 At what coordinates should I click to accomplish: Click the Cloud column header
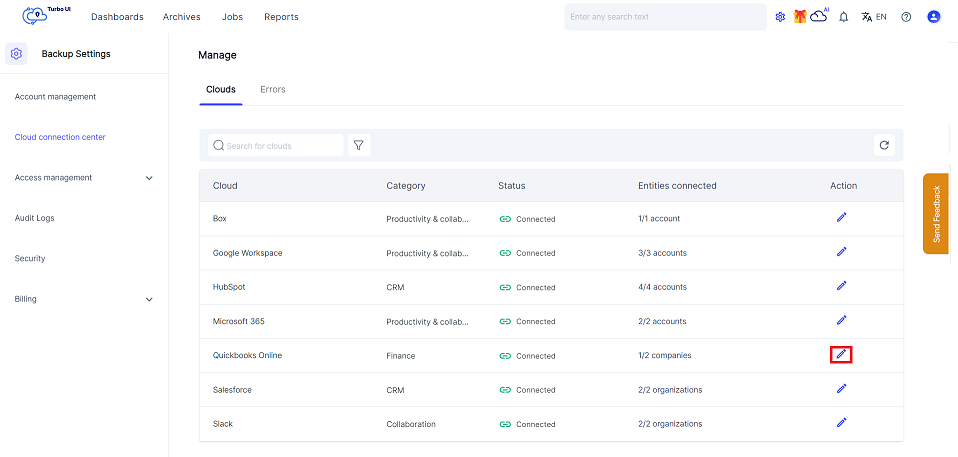[x=225, y=186]
